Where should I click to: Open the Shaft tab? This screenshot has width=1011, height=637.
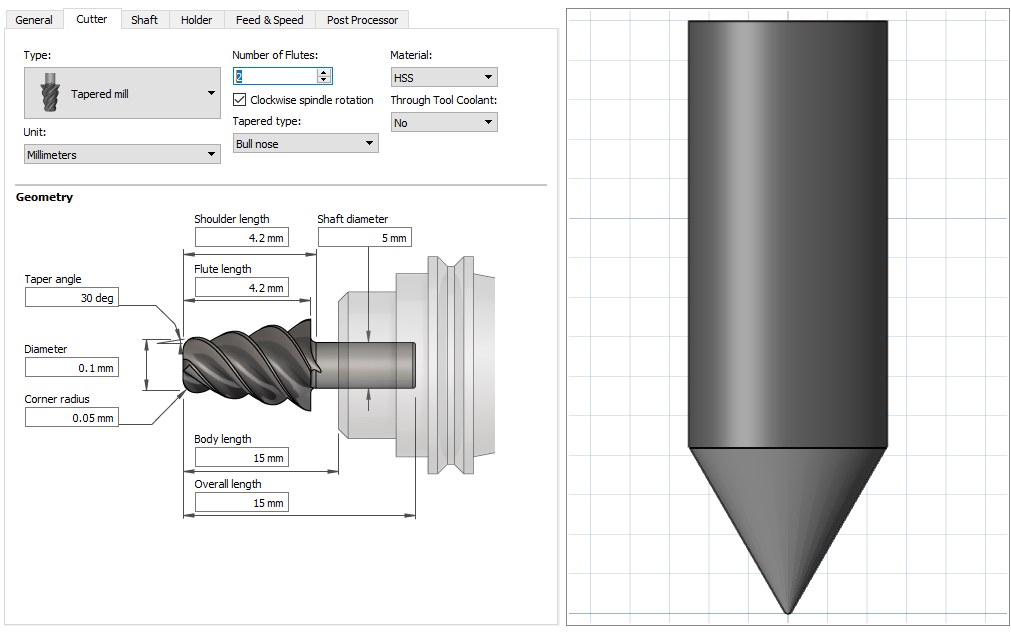click(144, 20)
